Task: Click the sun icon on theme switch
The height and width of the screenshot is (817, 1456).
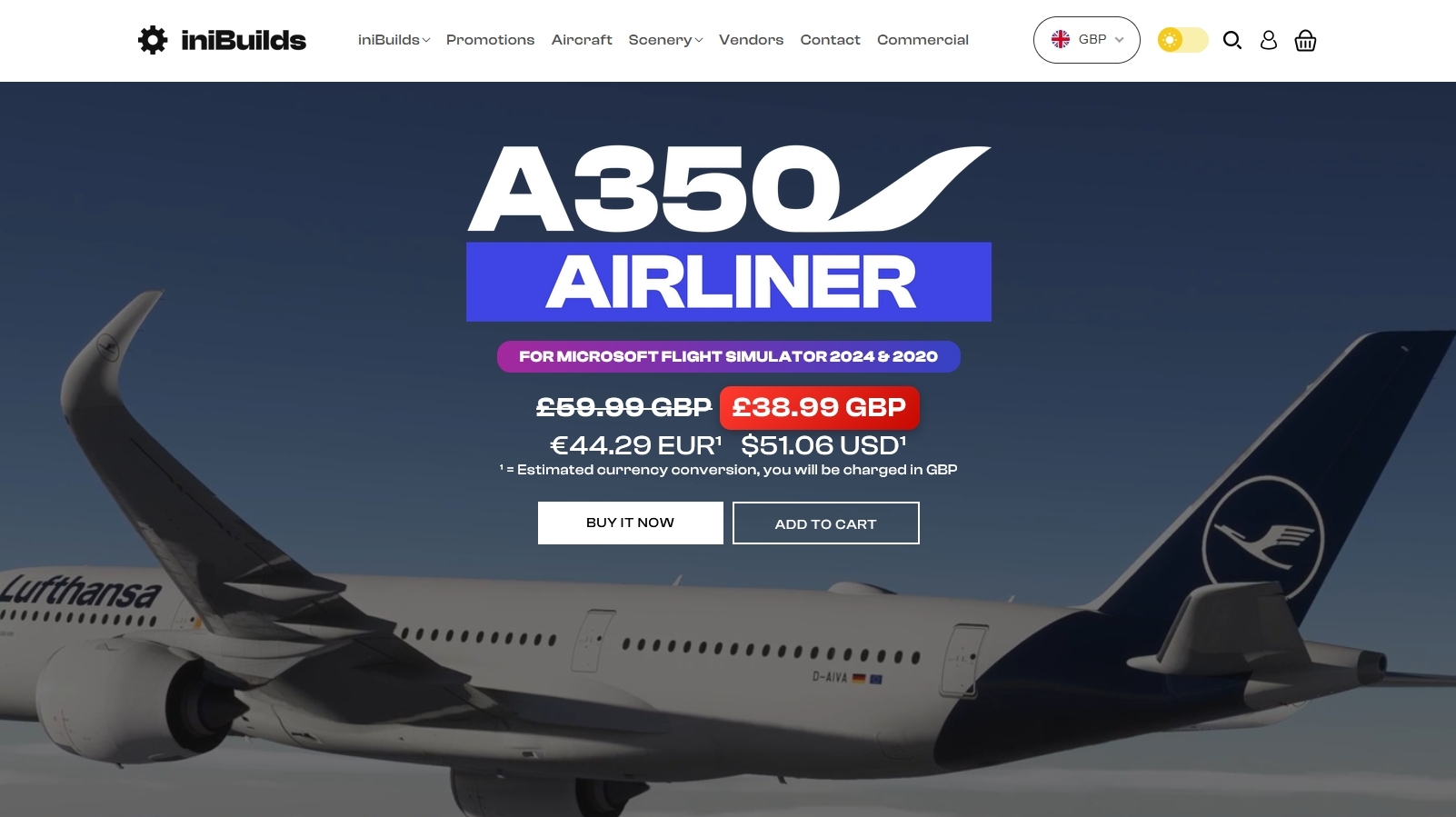Action: [1170, 40]
